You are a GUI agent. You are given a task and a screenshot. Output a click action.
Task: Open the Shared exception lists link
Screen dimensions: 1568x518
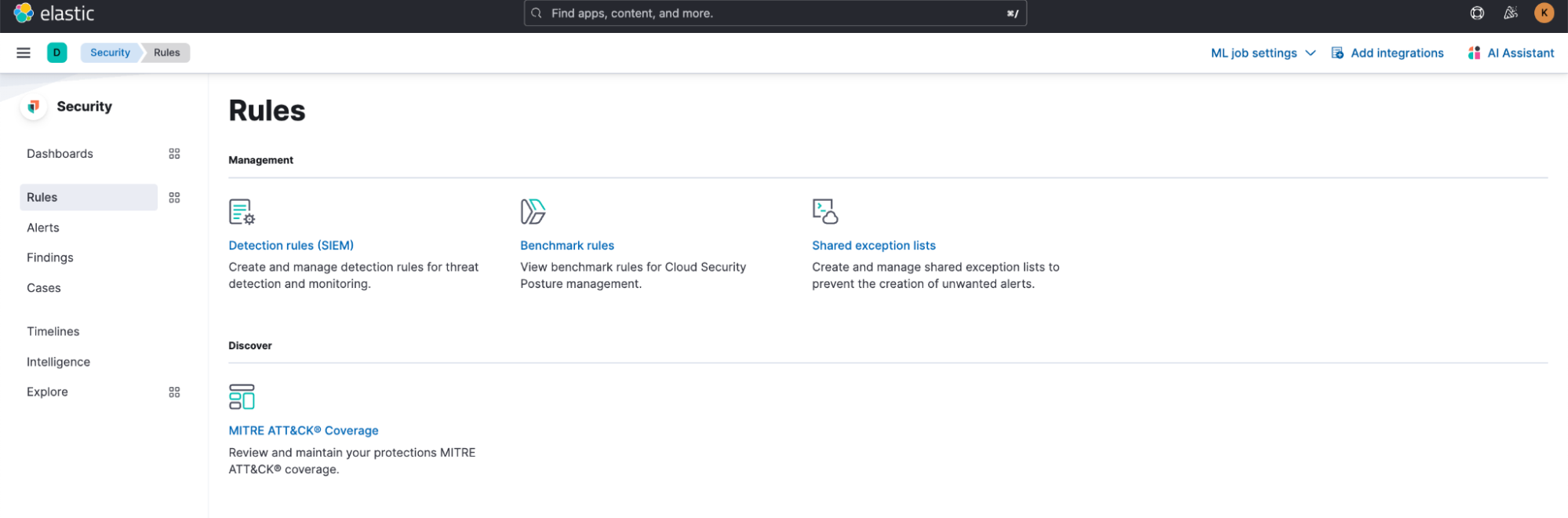[x=874, y=246]
